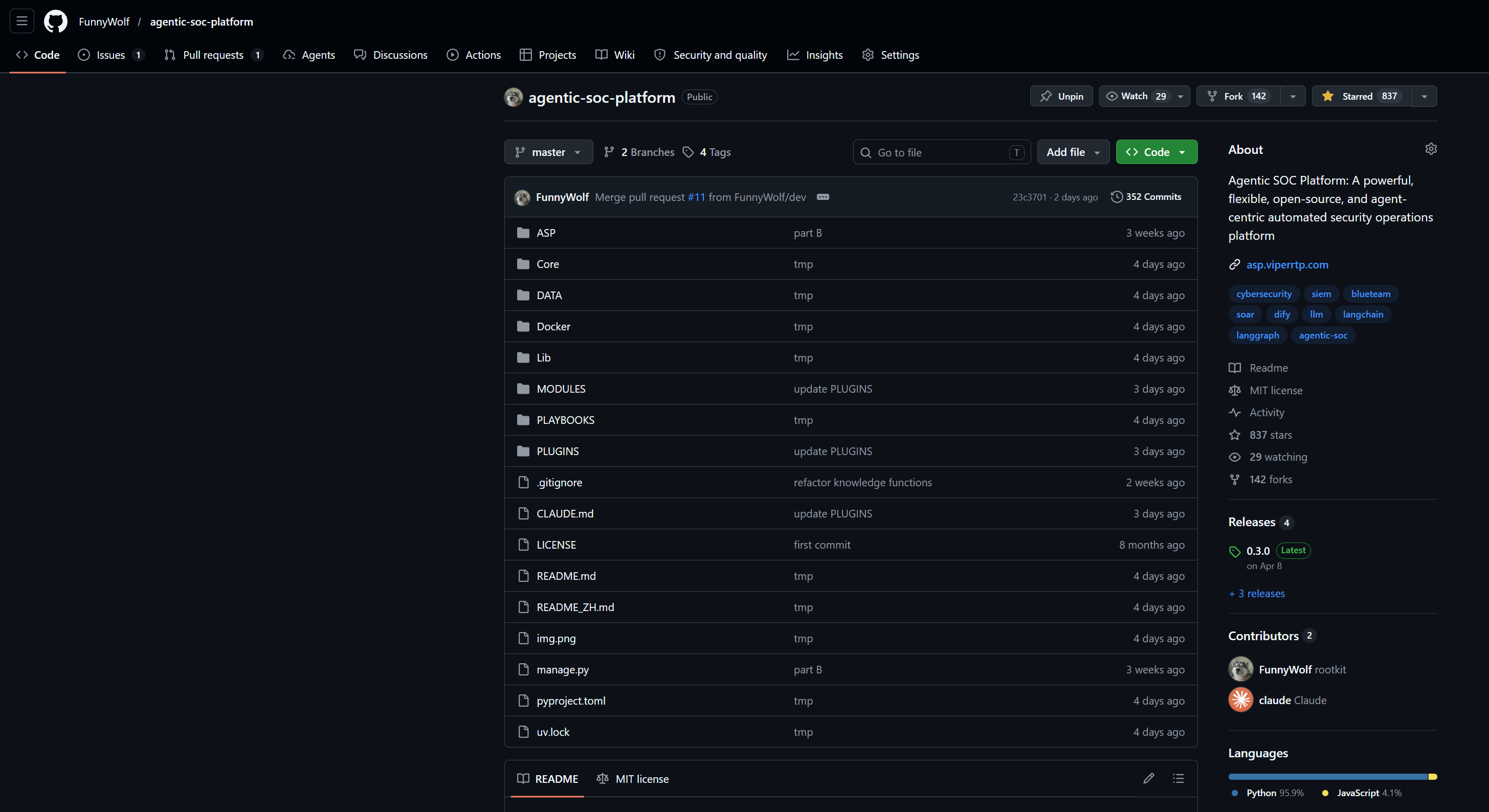Image resolution: width=1489 pixels, height=812 pixels.
Task: Click commit author avatar in latest commit row
Action: point(522,197)
